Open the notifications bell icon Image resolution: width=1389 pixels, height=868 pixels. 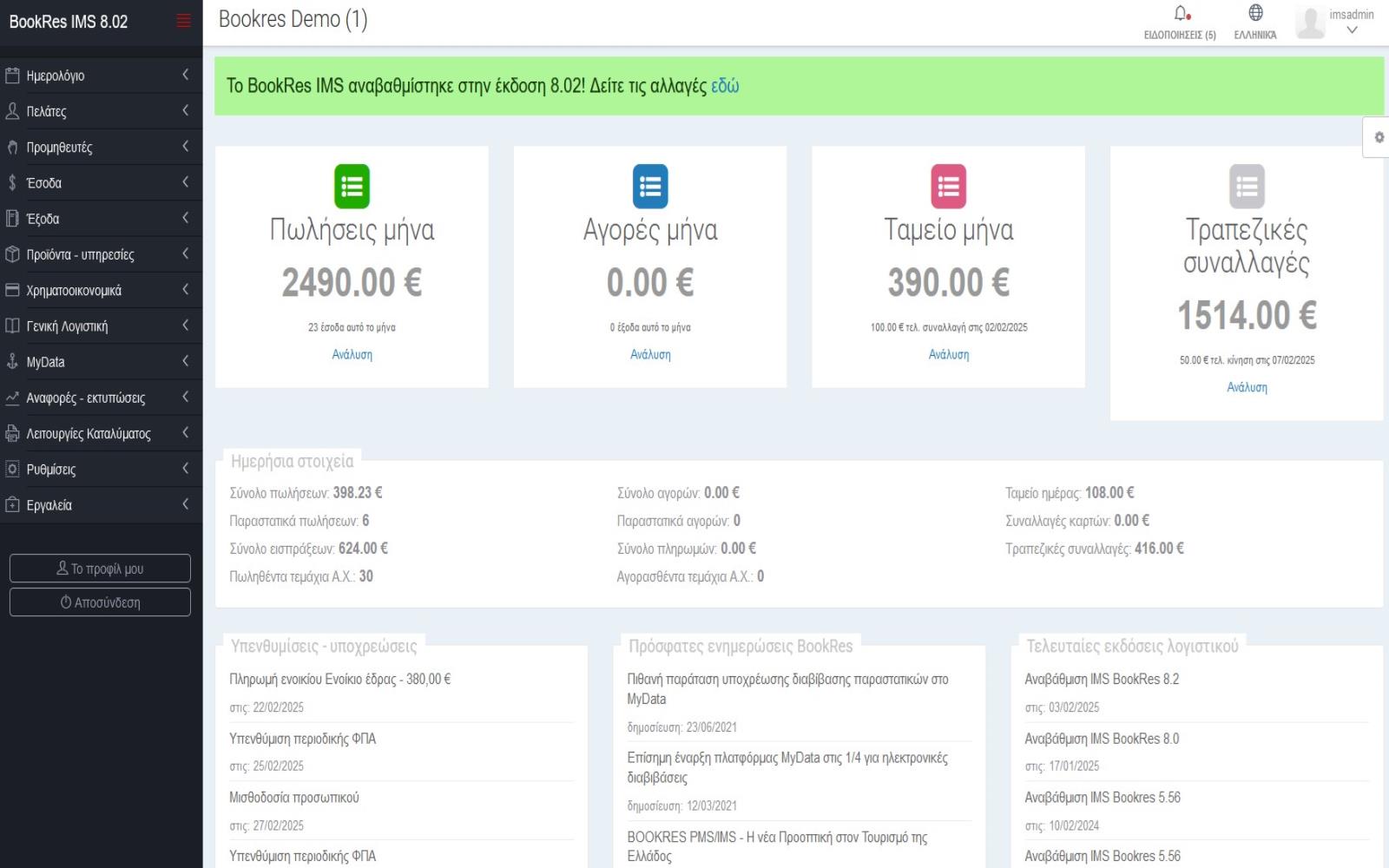coord(1182,13)
